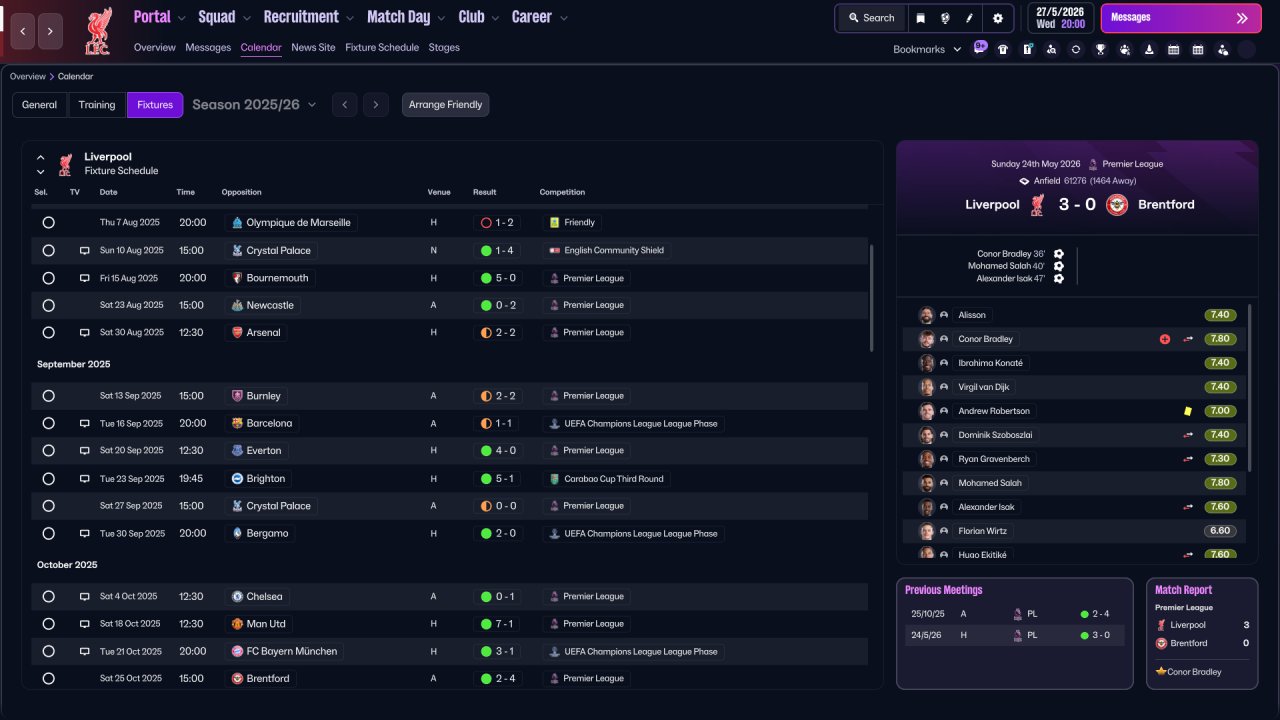
Task: Go back with the left arrow button
Action: [x=22, y=31]
